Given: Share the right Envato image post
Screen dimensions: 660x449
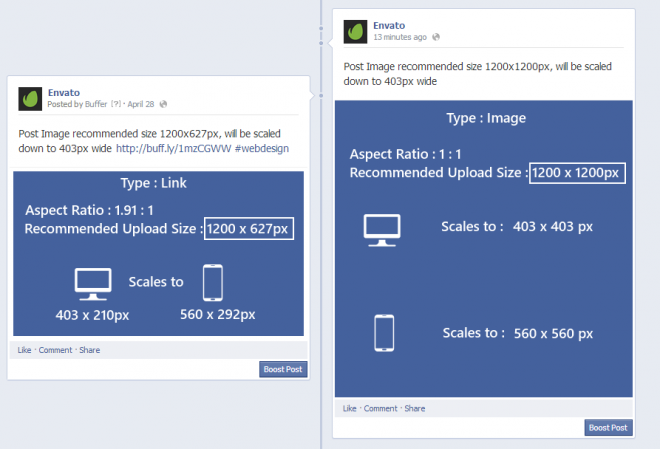Looking at the screenshot, I should point(415,409).
